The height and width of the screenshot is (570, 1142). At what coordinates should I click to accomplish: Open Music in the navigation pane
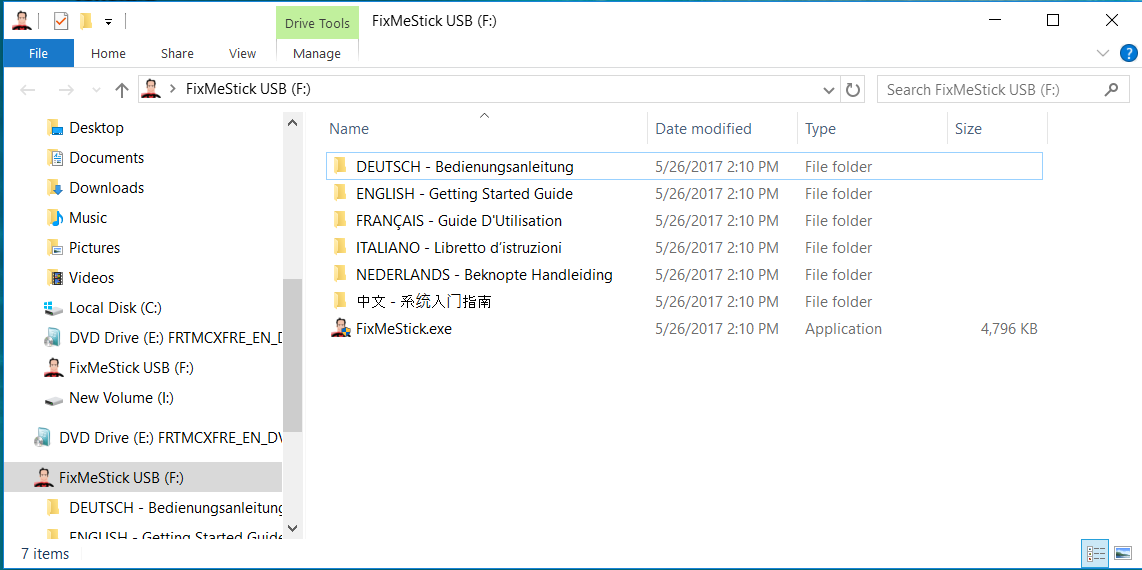point(87,218)
